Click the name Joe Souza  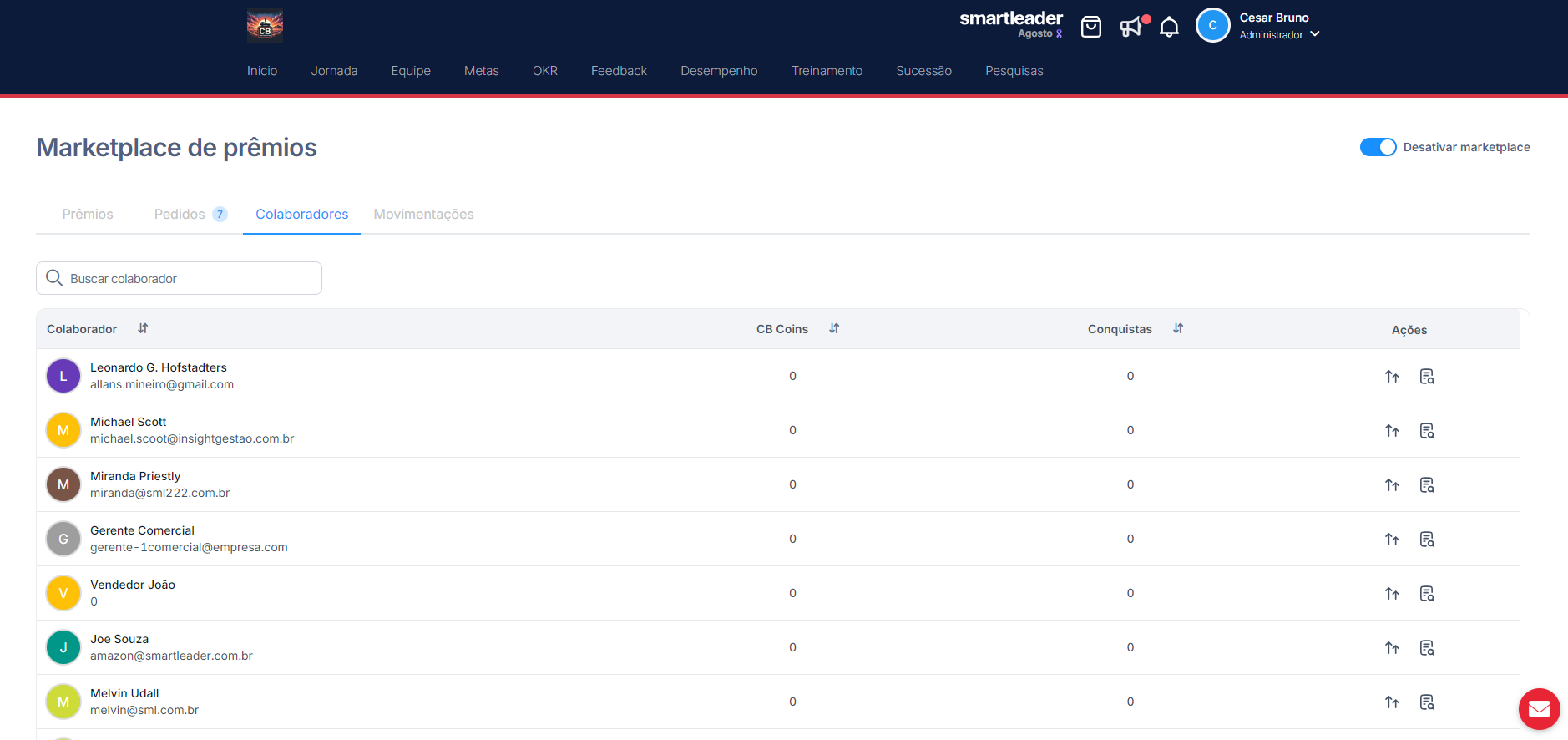[x=119, y=639]
